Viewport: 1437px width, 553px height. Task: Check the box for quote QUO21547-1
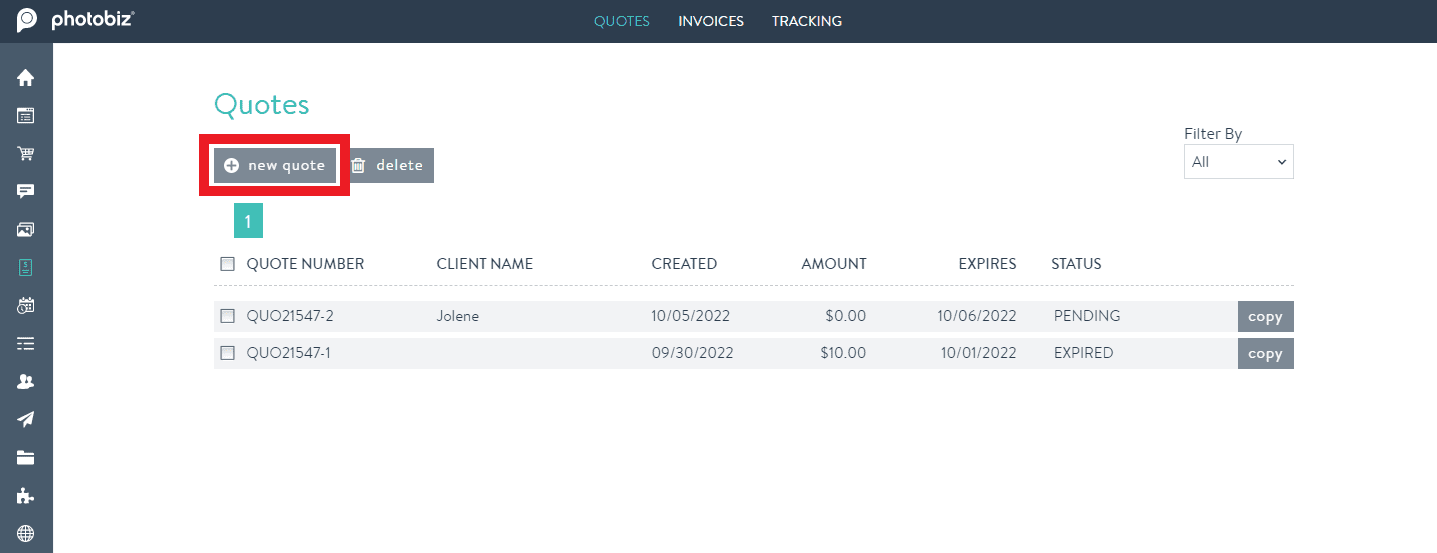pyautogui.click(x=227, y=353)
